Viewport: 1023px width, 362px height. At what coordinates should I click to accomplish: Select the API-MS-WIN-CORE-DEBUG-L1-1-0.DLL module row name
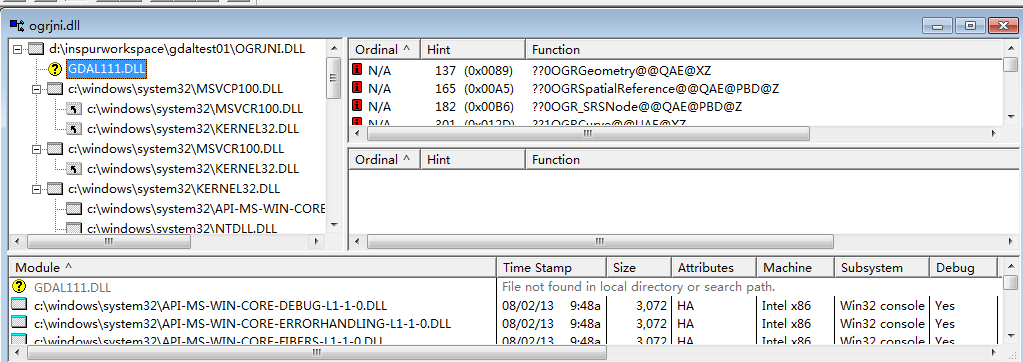pyautogui.click(x=210, y=305)
